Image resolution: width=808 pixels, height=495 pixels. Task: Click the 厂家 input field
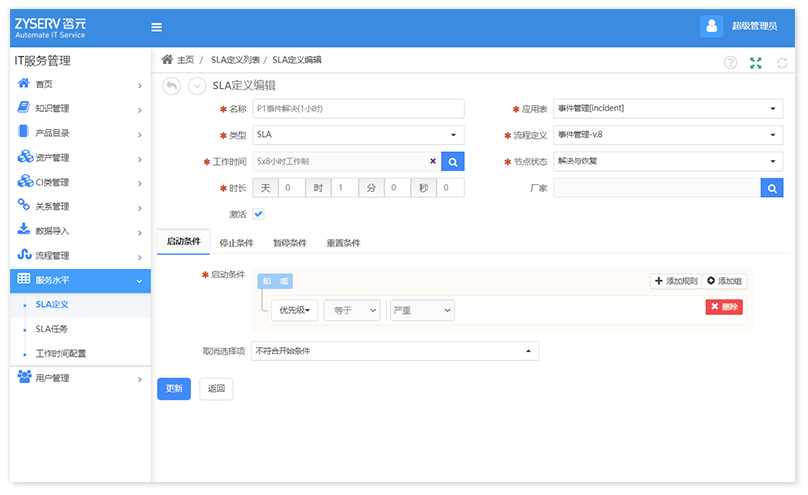[x=657, y=188]
